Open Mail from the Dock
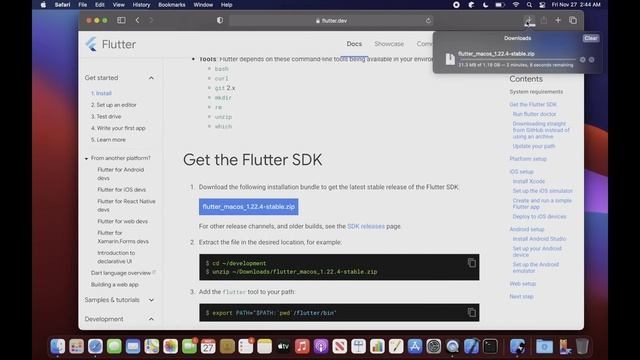The width and height of the screenshot is (640, 360). (x=133, y=347)
